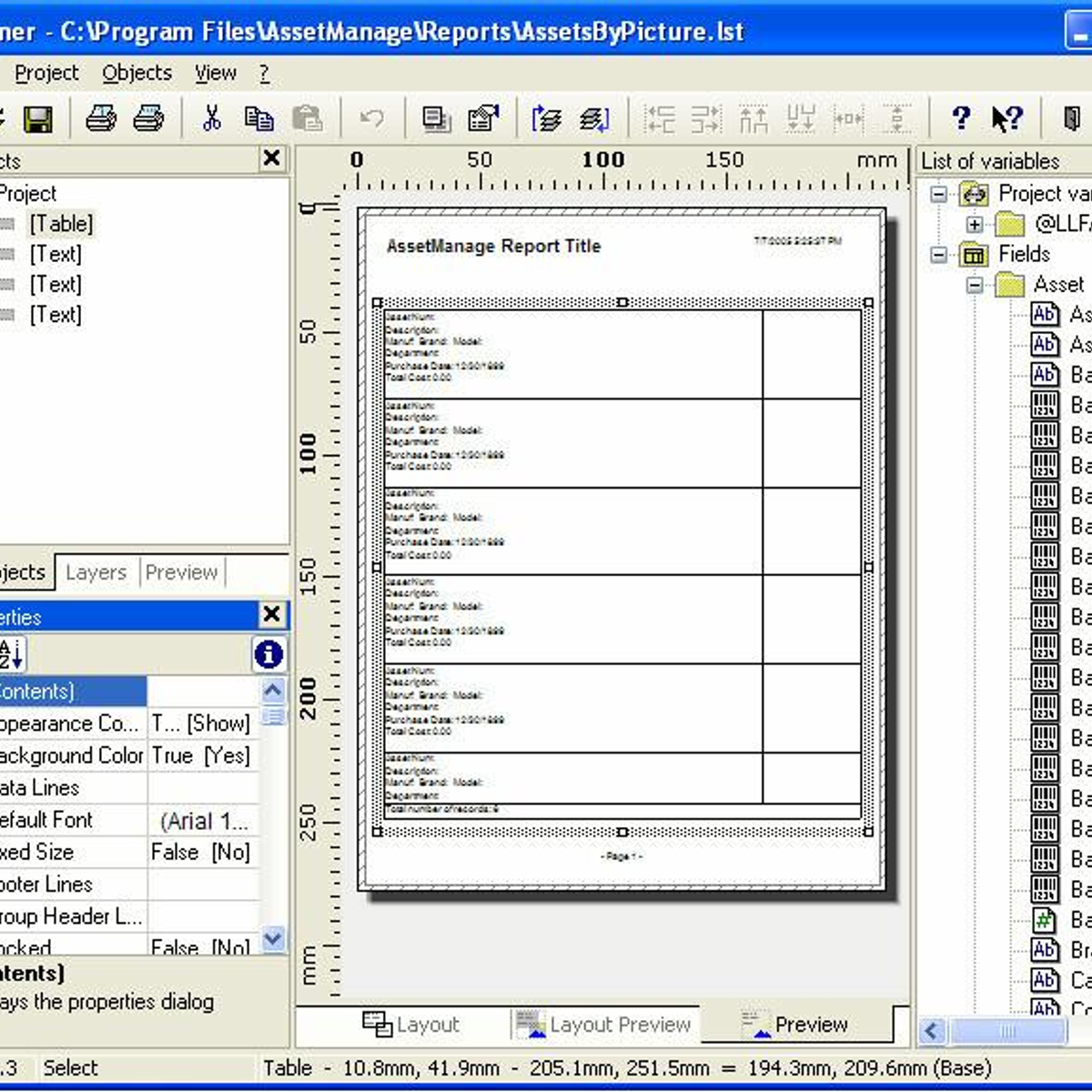Open the Objects menu
This screenshot has width=1092, height=1092.
pos(136,73)
